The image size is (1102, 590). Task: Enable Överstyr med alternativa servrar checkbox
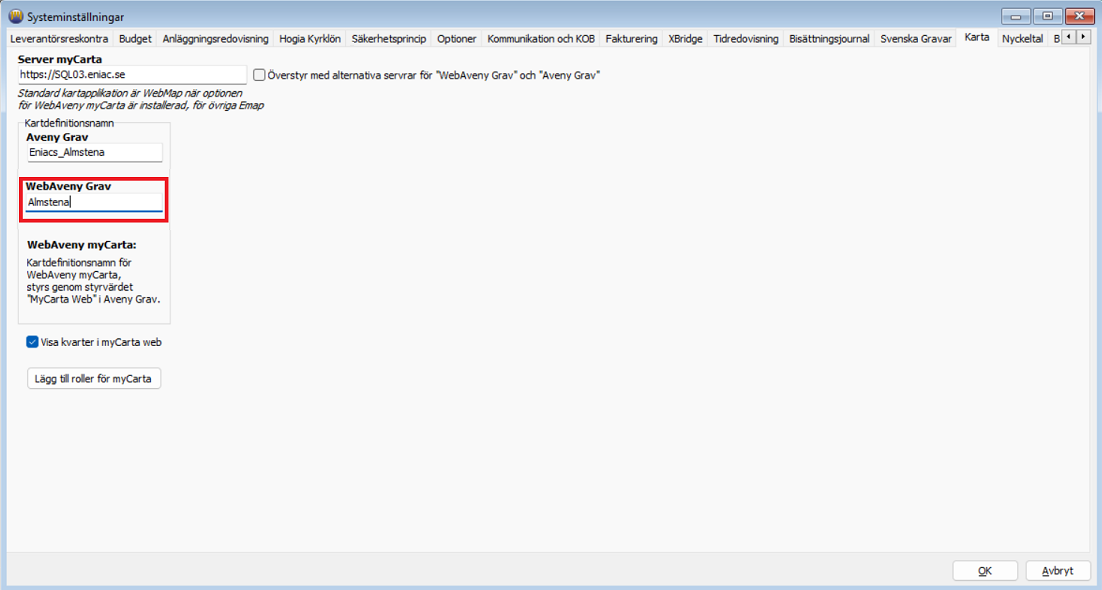[x=259, y=75]
